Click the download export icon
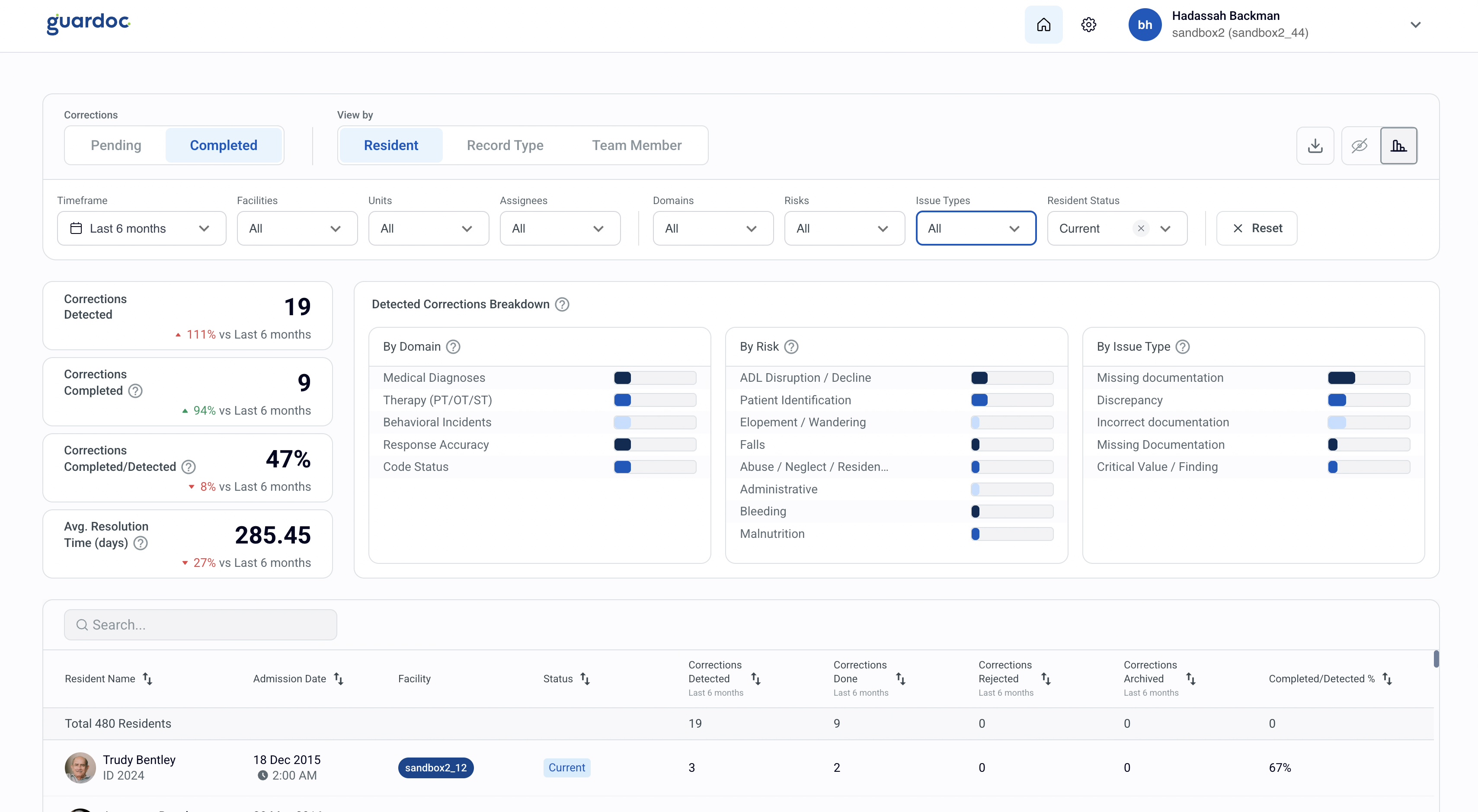This screenshot has height=812, width=1478. click(1315, 145)
